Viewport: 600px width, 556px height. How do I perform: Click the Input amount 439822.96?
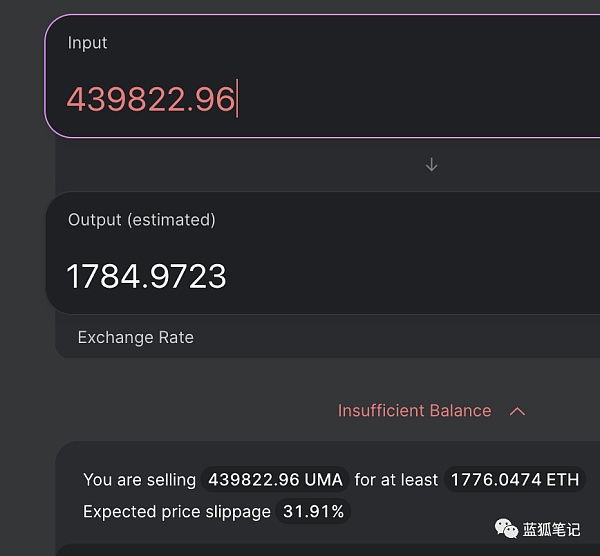tap(150, 99)
